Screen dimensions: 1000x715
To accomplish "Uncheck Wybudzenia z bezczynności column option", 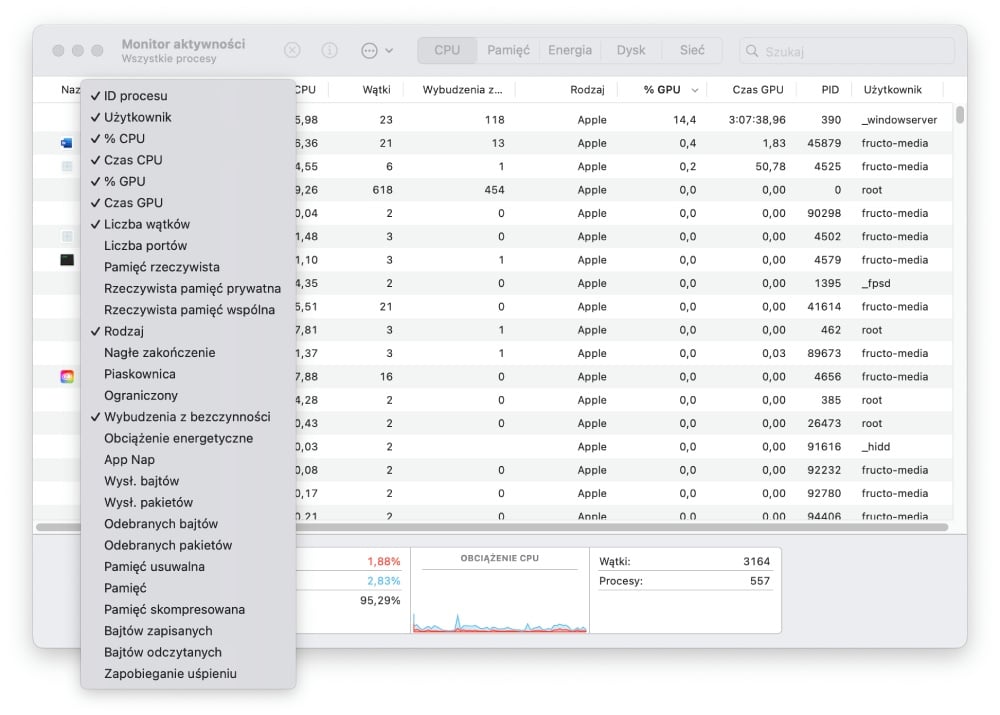I will click(188, 416).
